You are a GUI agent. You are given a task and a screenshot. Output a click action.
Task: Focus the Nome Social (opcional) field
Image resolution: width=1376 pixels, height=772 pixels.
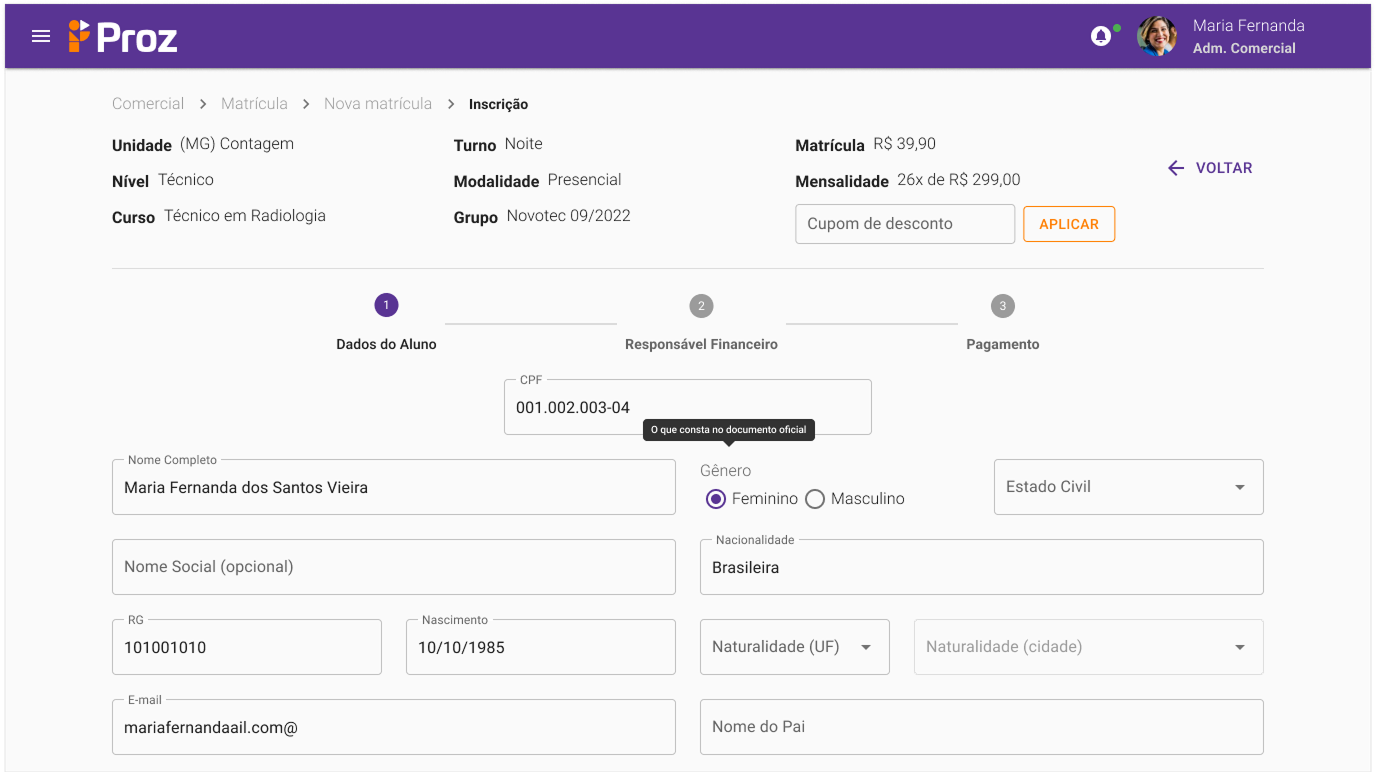393,567
